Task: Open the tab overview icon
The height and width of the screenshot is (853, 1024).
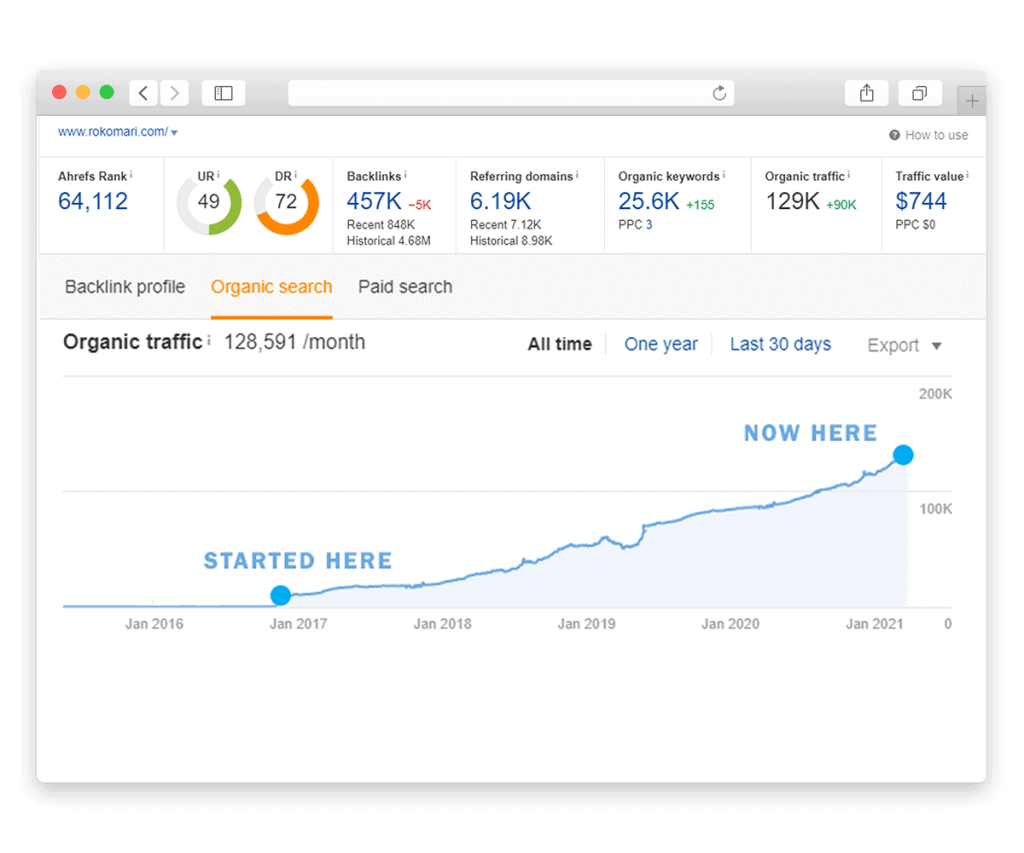Action: click(919, 93)
